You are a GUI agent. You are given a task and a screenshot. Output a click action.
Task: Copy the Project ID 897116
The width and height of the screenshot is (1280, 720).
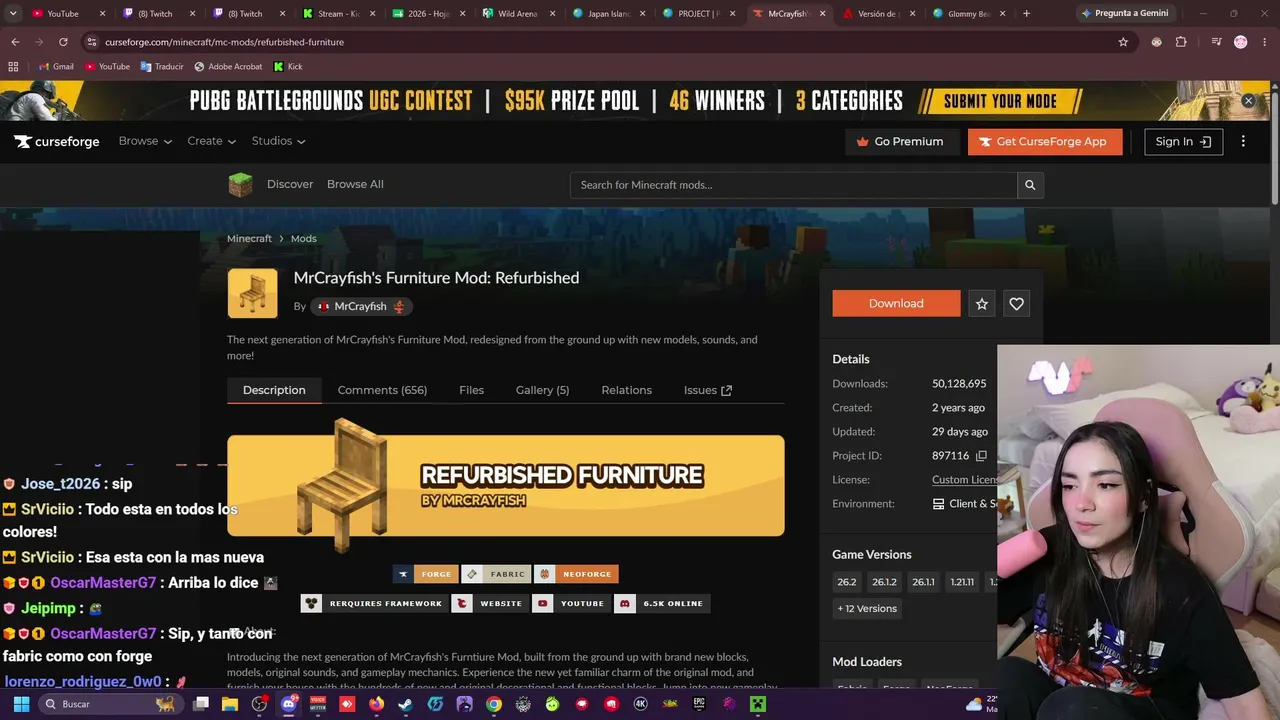[x=981, y=456]
